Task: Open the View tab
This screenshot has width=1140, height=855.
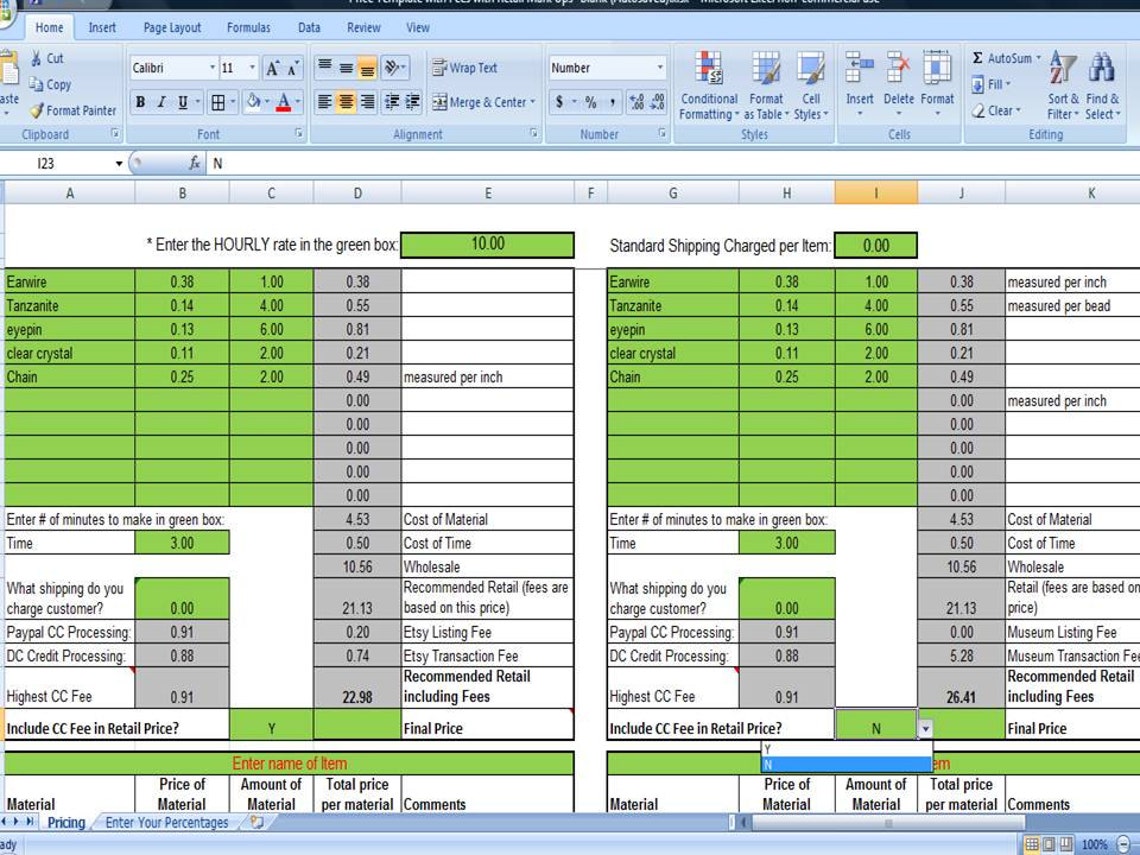Action: (x=417, y=28)
